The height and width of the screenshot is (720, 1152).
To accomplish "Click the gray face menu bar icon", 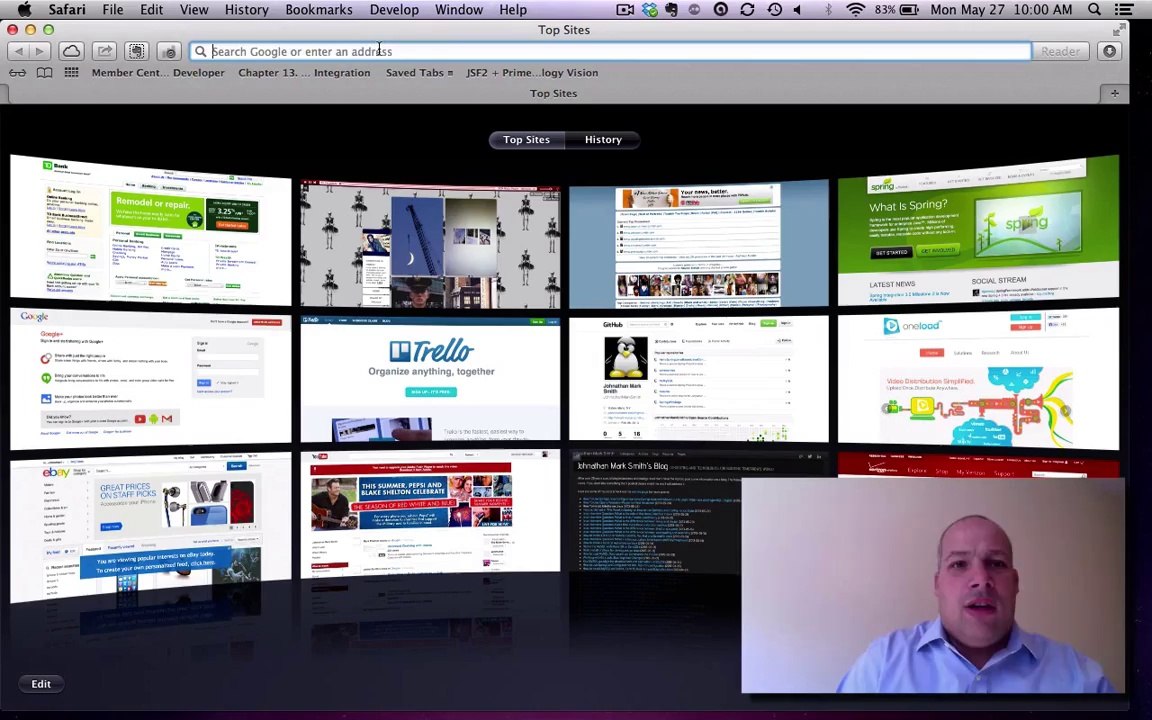I will [694, 10].
